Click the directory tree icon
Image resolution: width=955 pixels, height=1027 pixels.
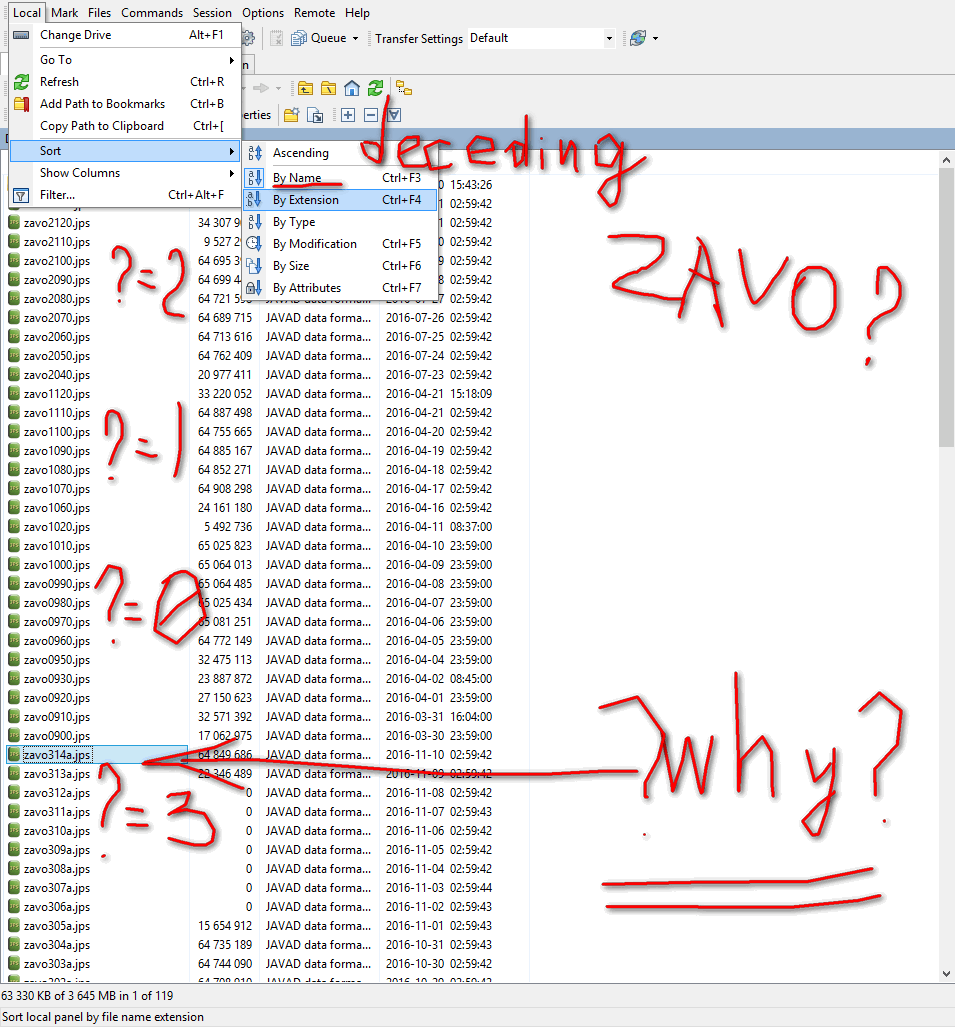(x=404, y=88)
